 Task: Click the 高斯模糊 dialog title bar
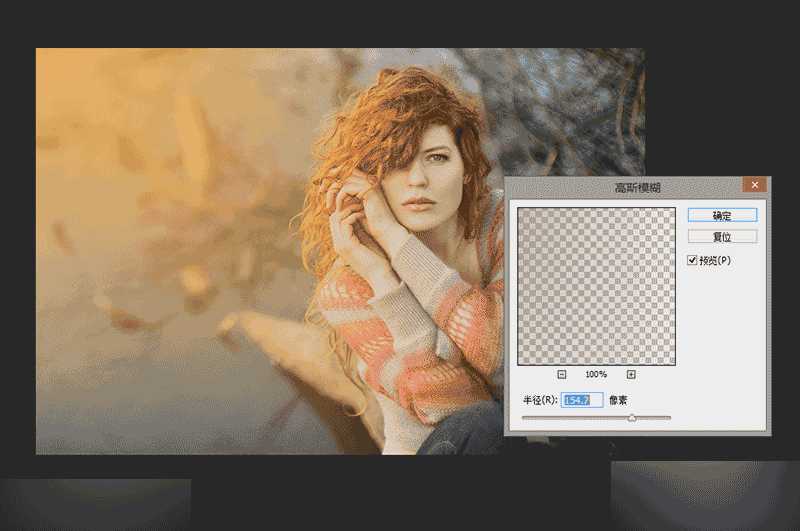tap(620, 186)
